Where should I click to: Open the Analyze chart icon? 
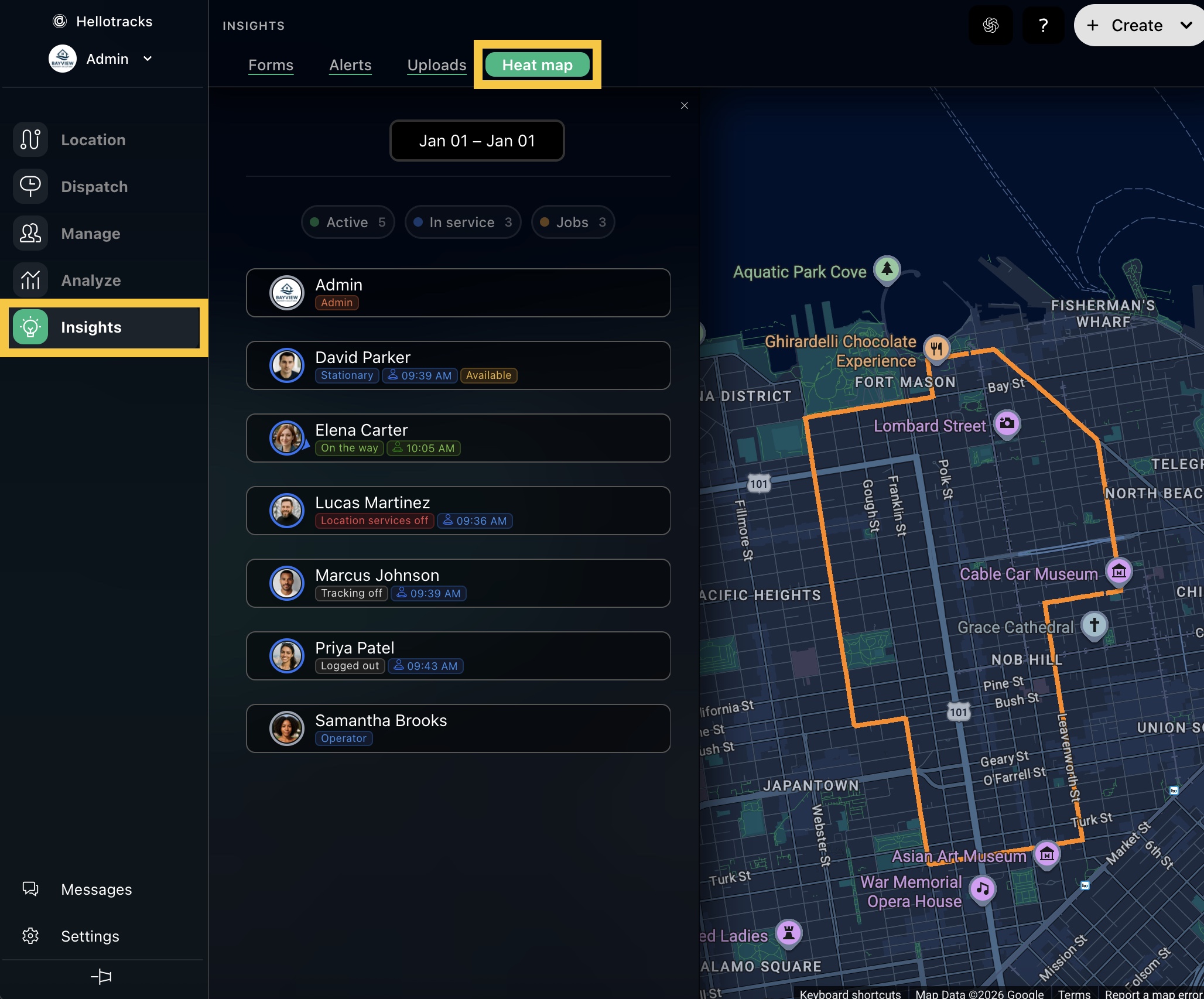point(30,280)
